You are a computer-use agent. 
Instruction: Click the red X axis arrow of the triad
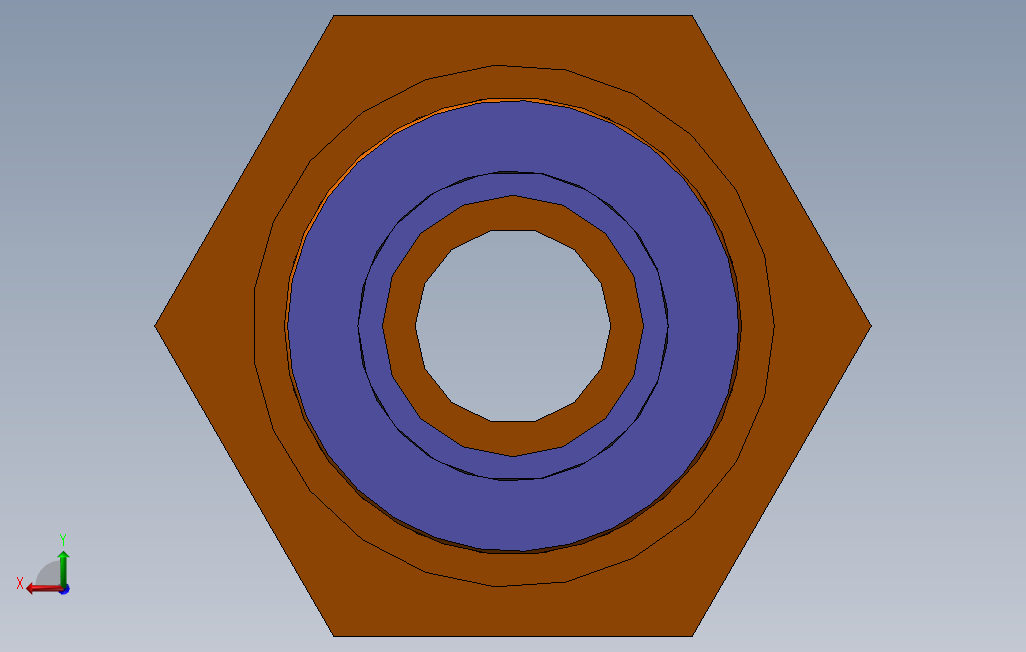coord(44,589)
